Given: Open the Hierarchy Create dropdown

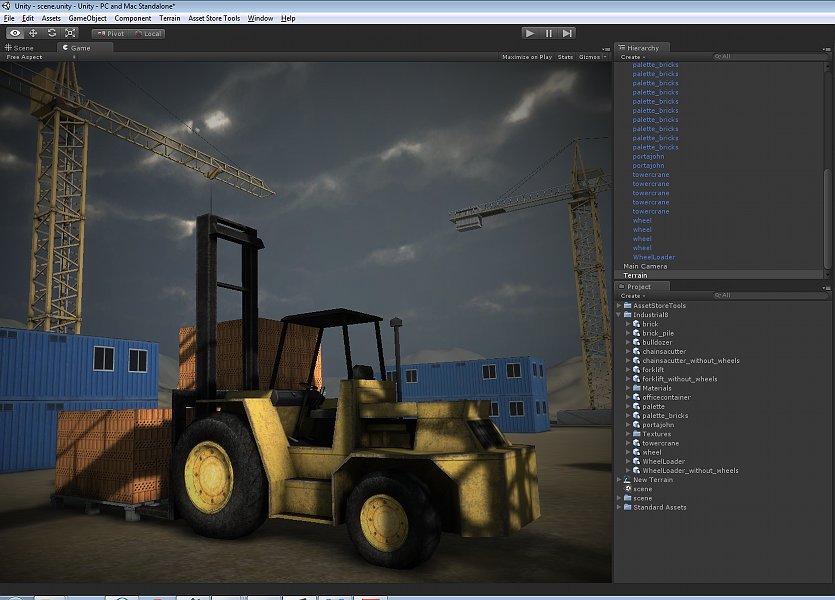Looking at the screenshot, I should click(x=633, y=57).
